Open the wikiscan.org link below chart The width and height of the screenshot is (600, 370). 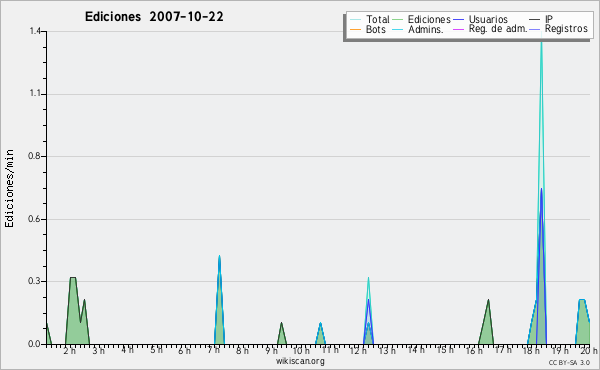click(300, 361)
